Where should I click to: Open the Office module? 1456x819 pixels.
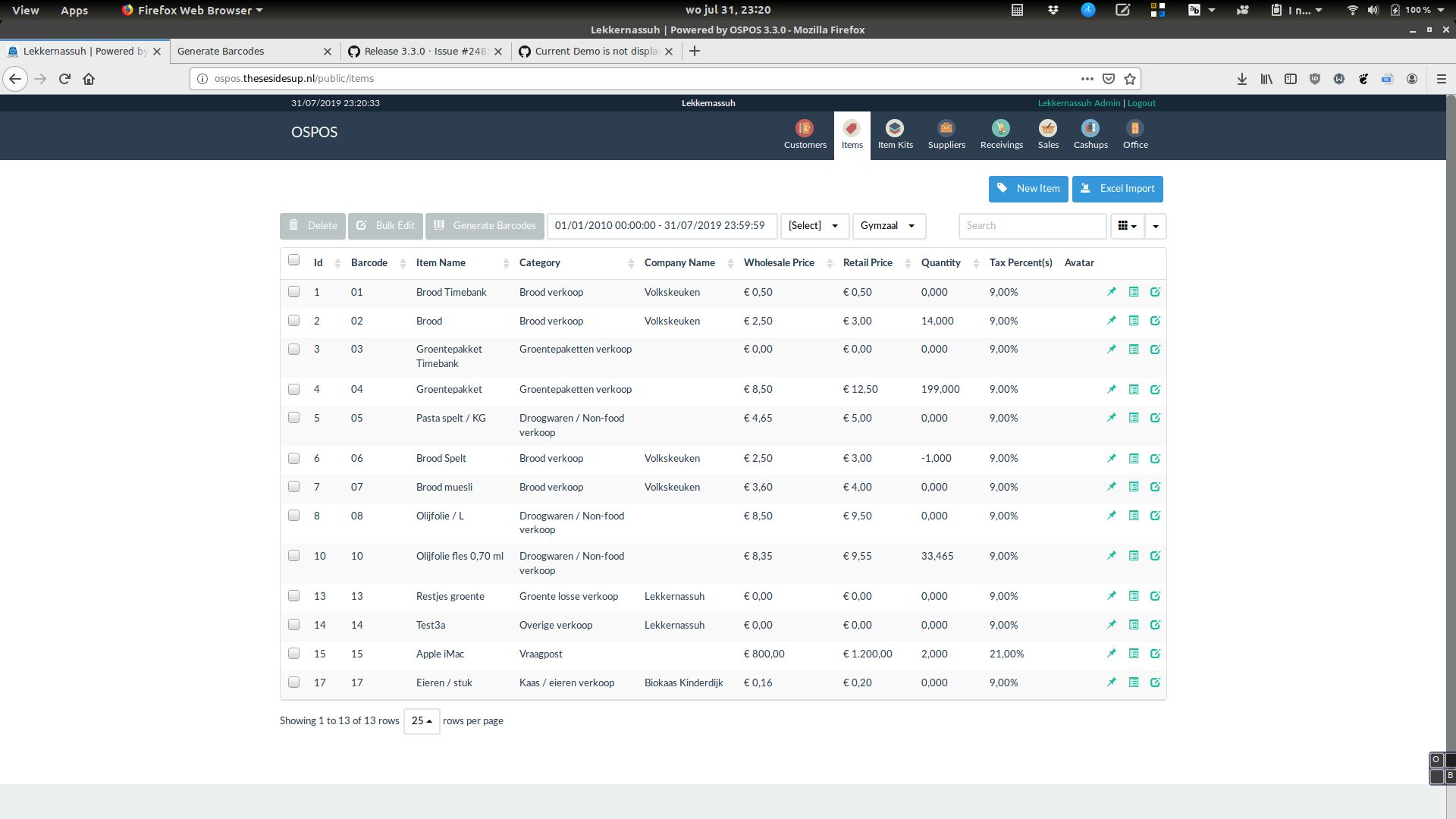coord(1134,135)
